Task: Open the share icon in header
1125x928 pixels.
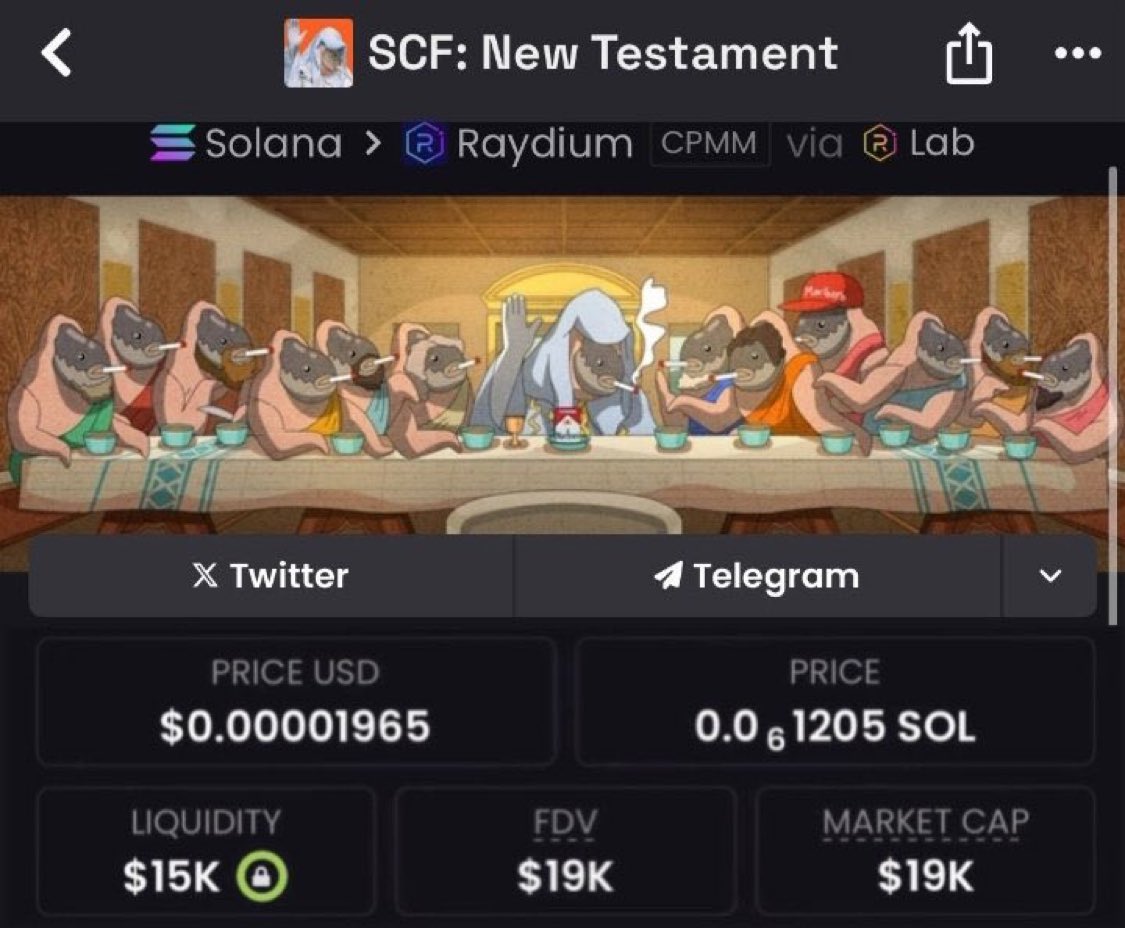Action: tap(969, 53)
